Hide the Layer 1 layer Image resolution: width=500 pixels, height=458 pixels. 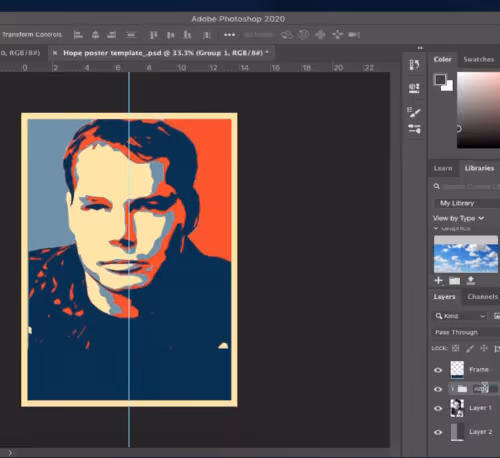[x=438, y=408]
